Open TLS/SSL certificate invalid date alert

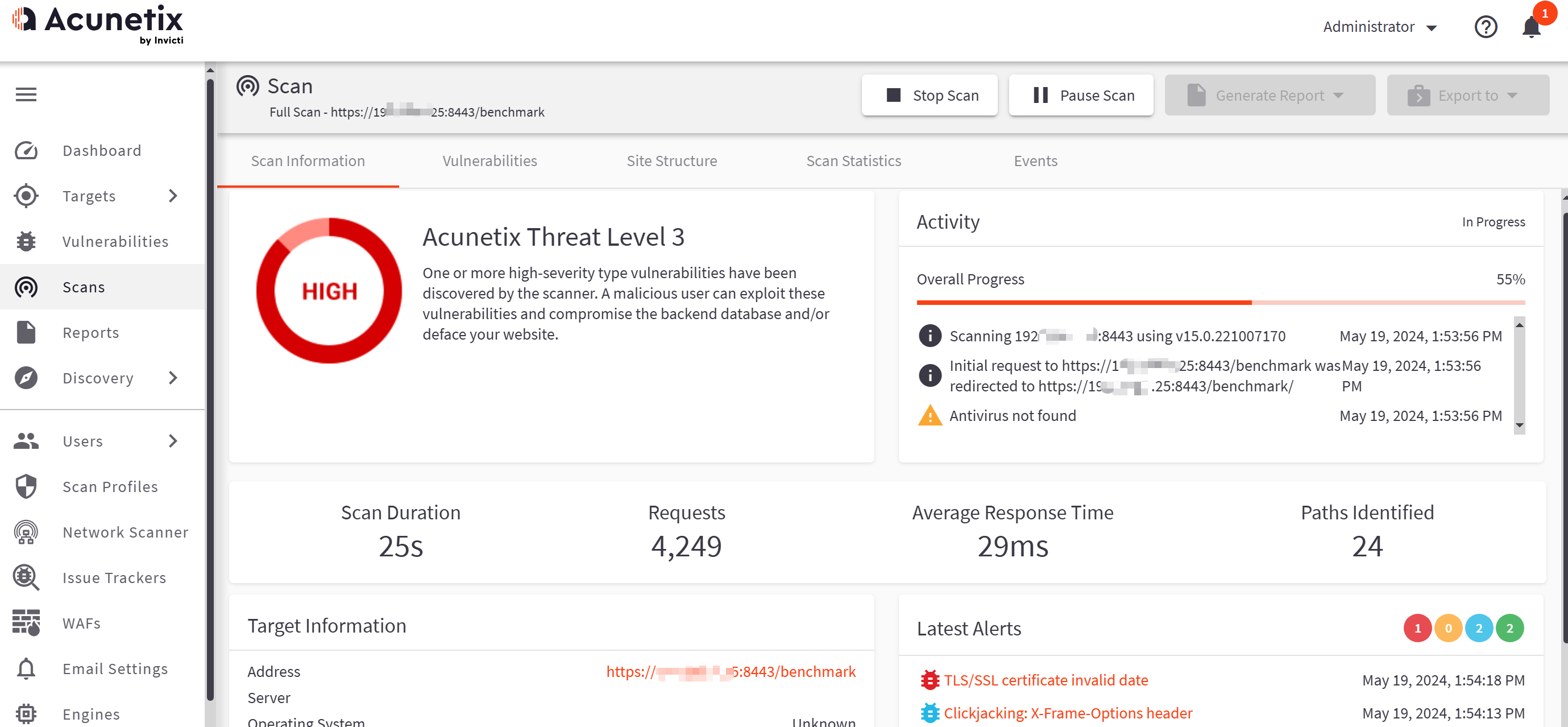click(1045, 680)
